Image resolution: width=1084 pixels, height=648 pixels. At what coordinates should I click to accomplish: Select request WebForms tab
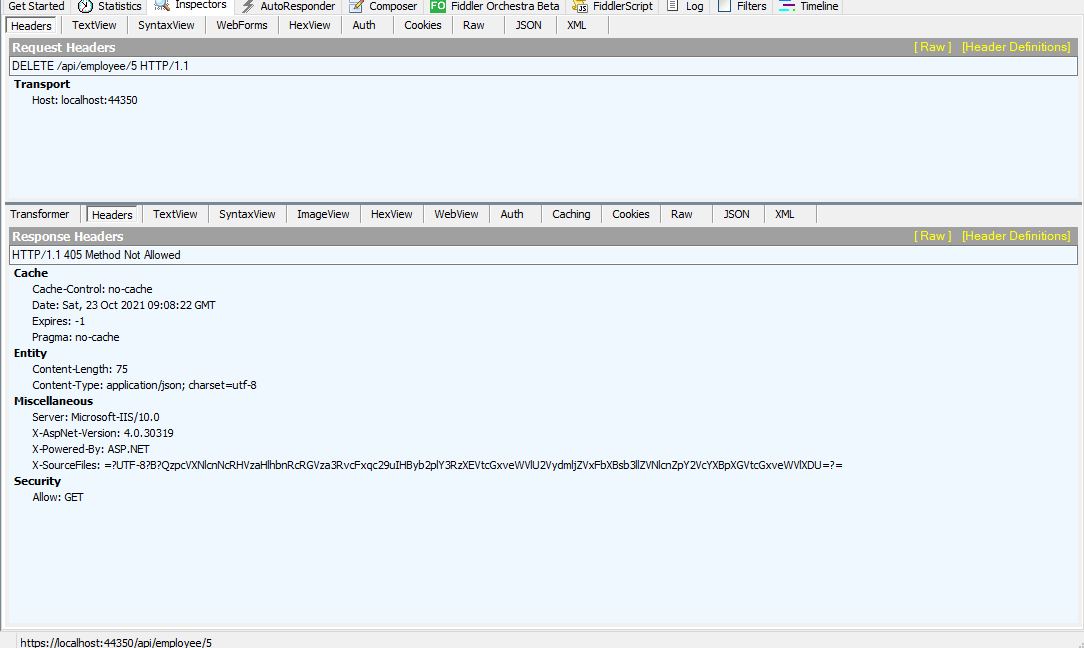click(x=241, y=25)
